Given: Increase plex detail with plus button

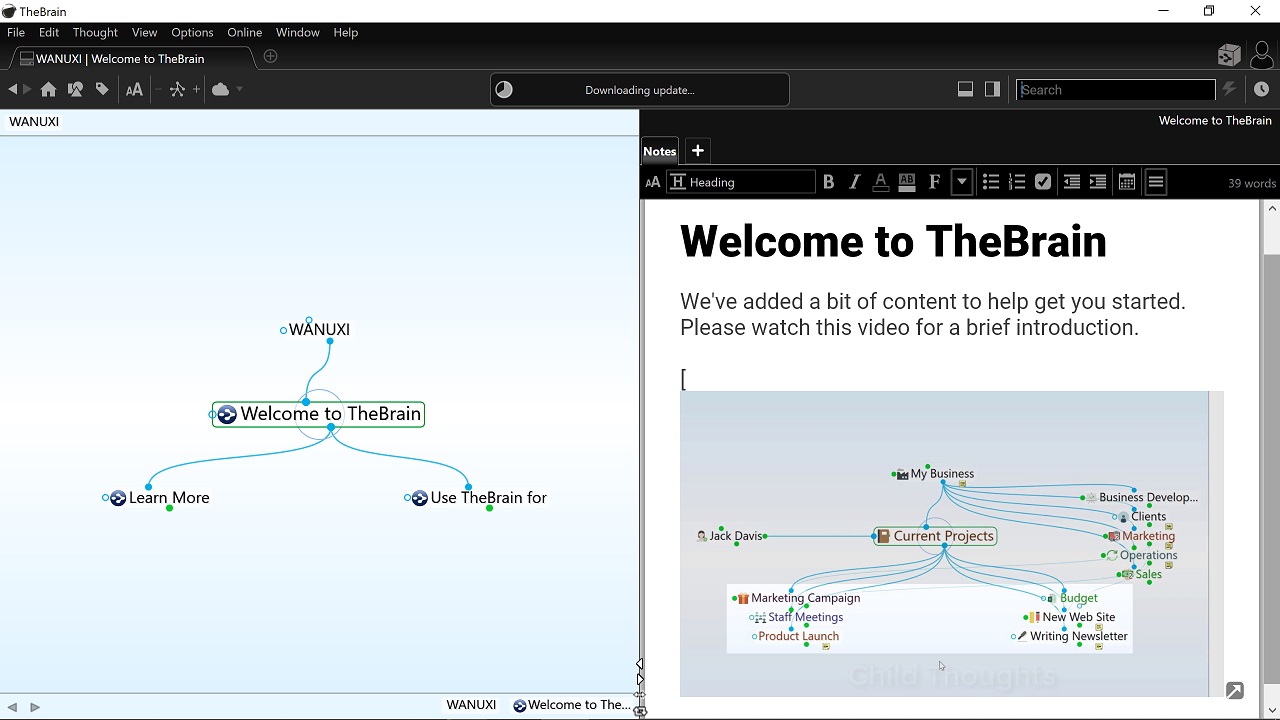Looking at the screenshot, I should coord(196,90).
